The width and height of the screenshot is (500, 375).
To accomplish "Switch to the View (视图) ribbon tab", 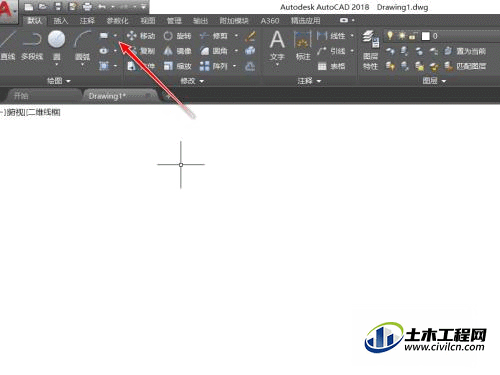I will tap(148, 21).
